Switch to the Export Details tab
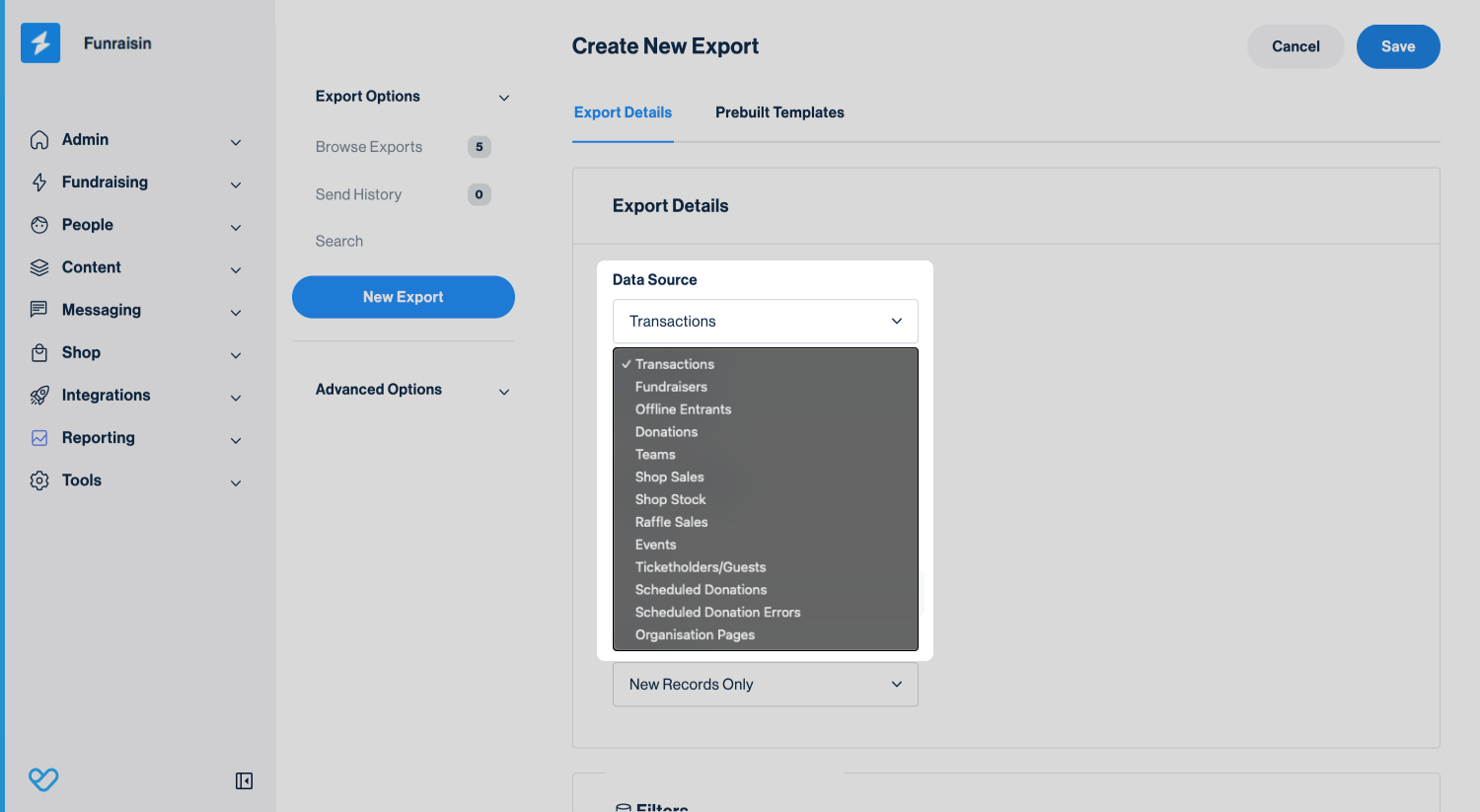1480x812 pixels. coord(623,112)
